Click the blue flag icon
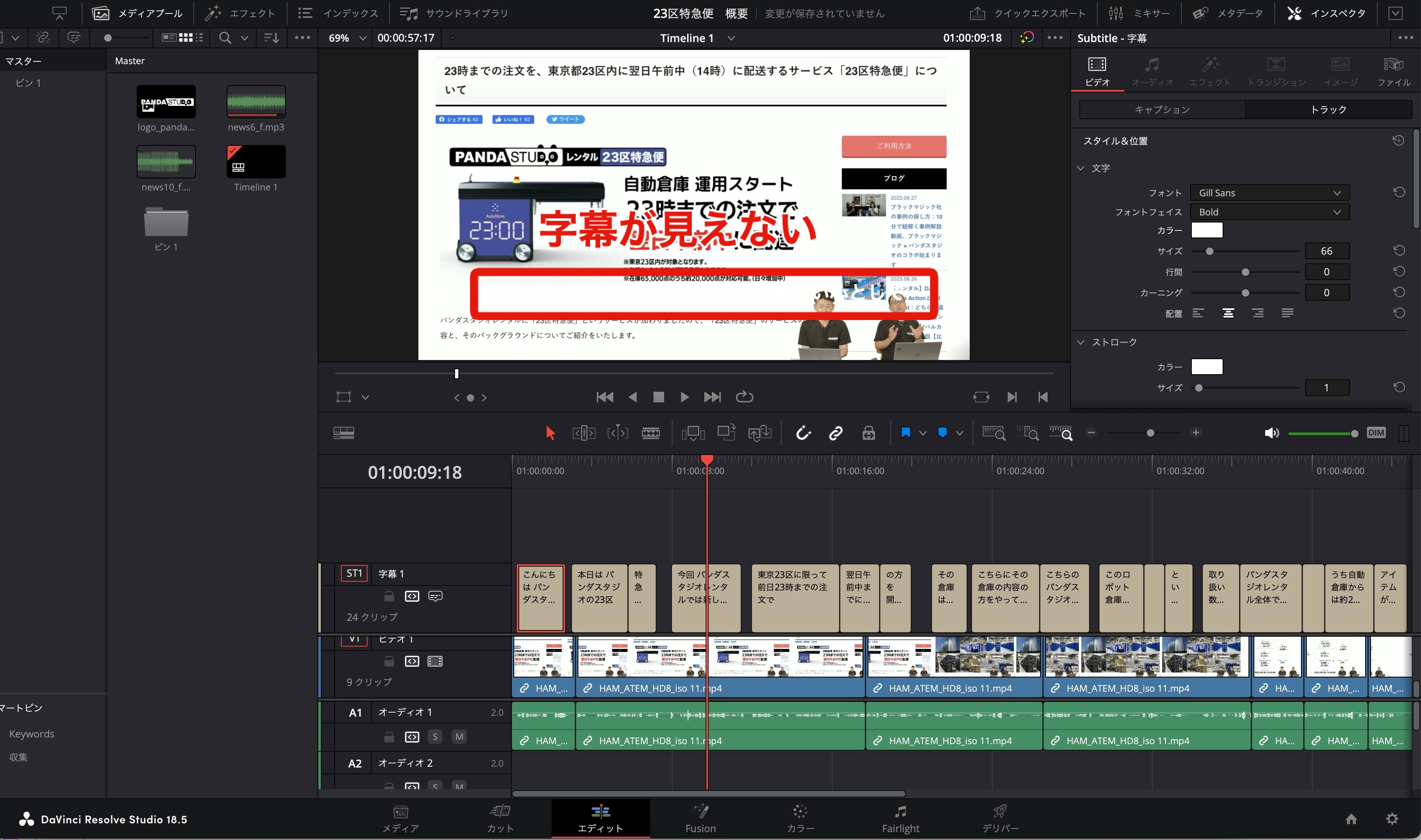The width and height of the screenshot is (1421, 840). coord(905,433)
